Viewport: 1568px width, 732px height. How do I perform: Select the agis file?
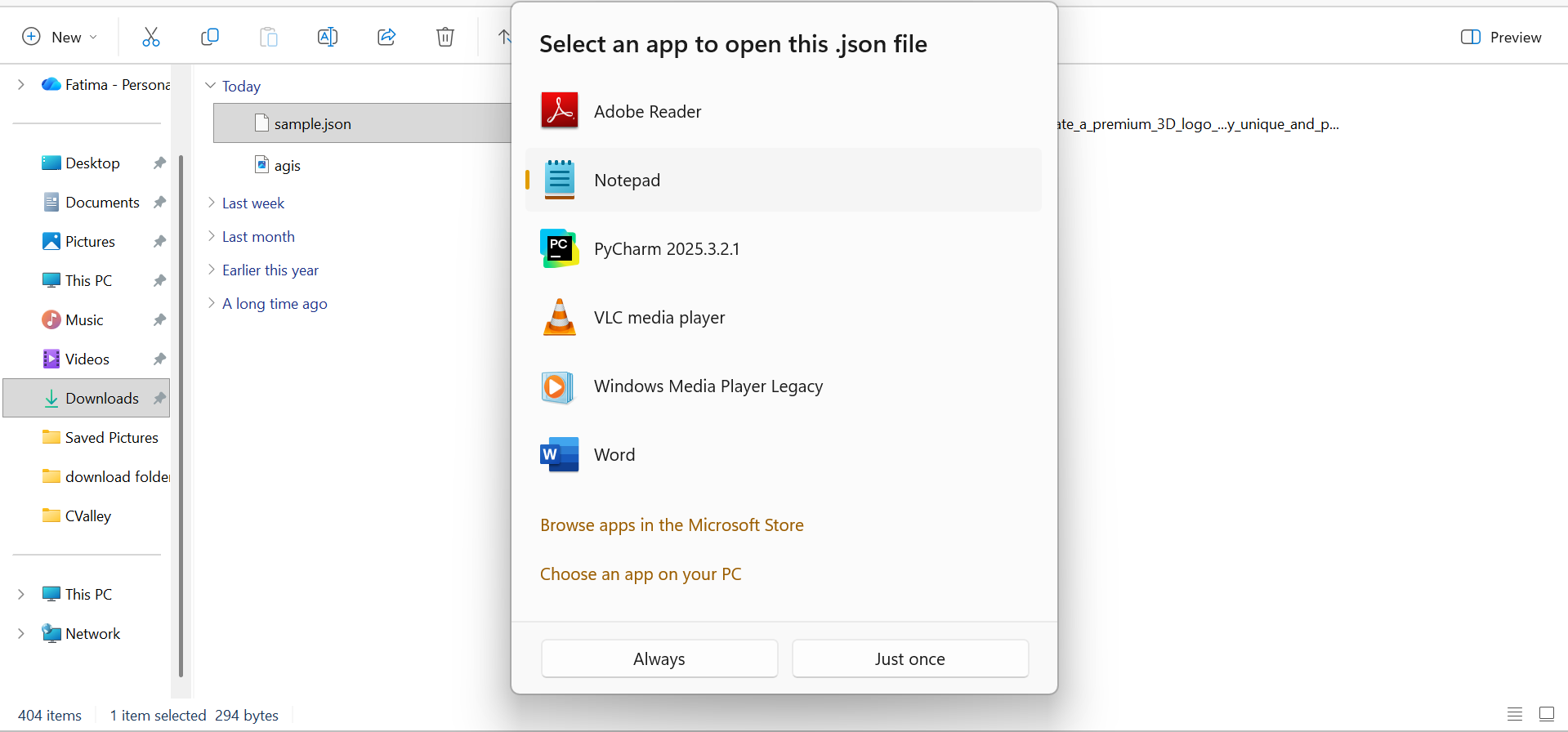278,165
